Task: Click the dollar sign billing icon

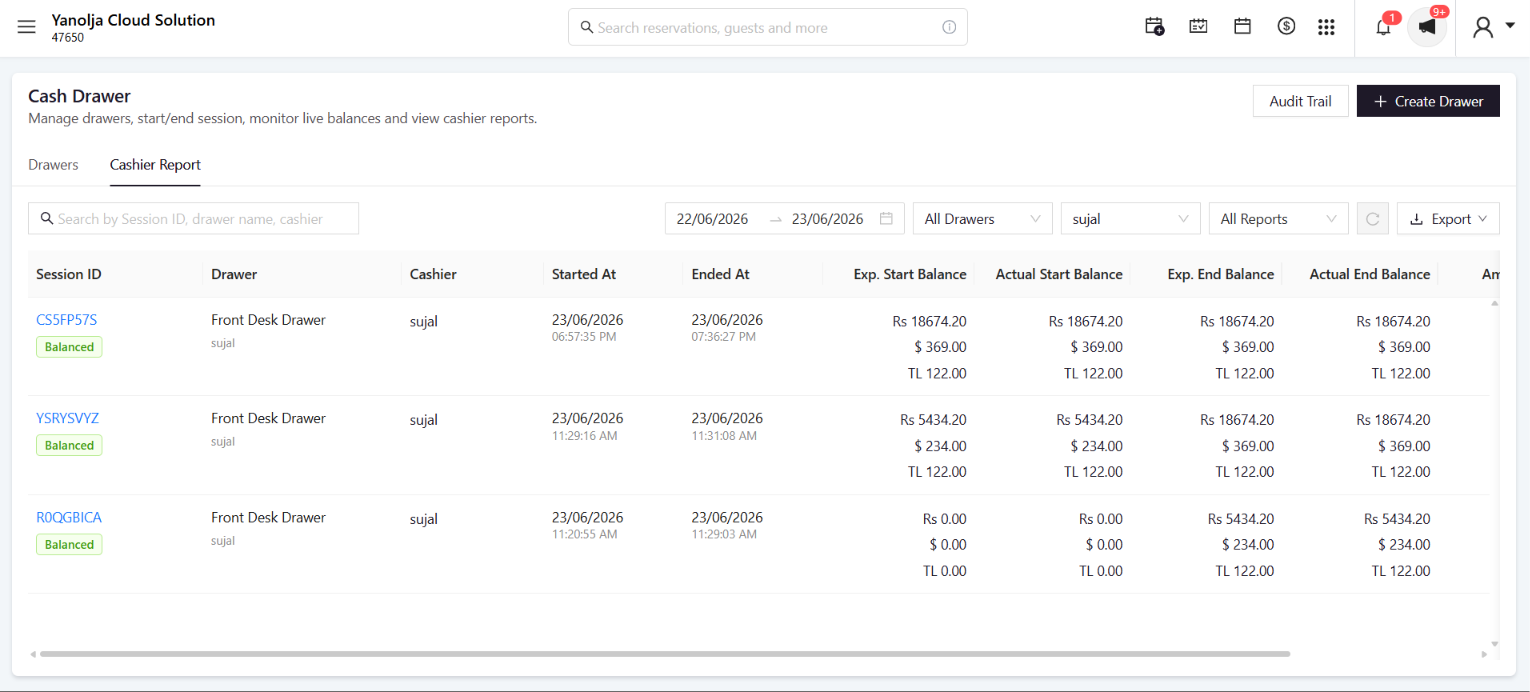Action: [1287, 27]
